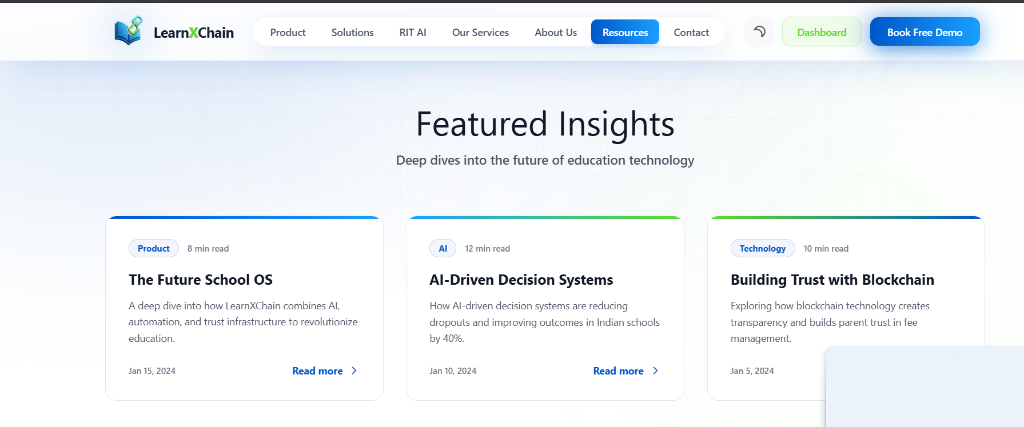Open Our Services navigation item
1024x427 pixels.
(481, 32)
